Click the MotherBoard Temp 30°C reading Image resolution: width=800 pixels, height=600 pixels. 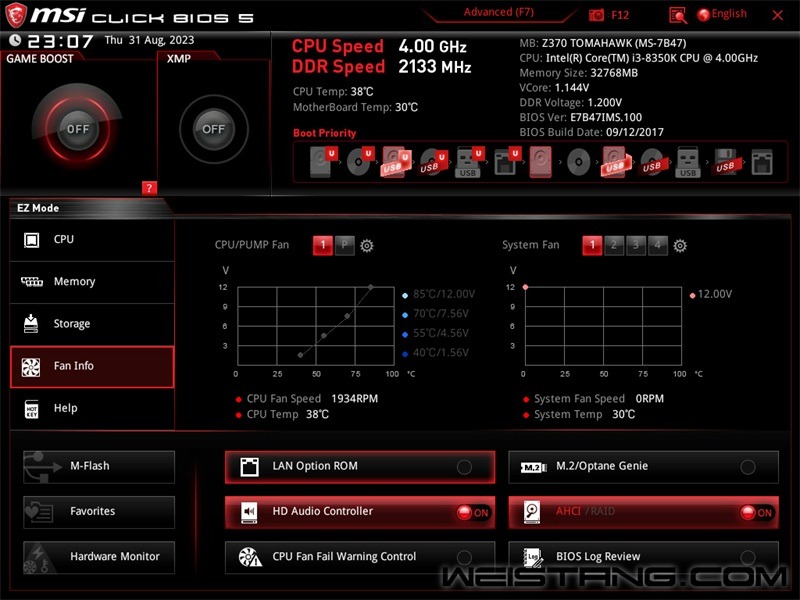pyautogui.click(x=355, y=108)
